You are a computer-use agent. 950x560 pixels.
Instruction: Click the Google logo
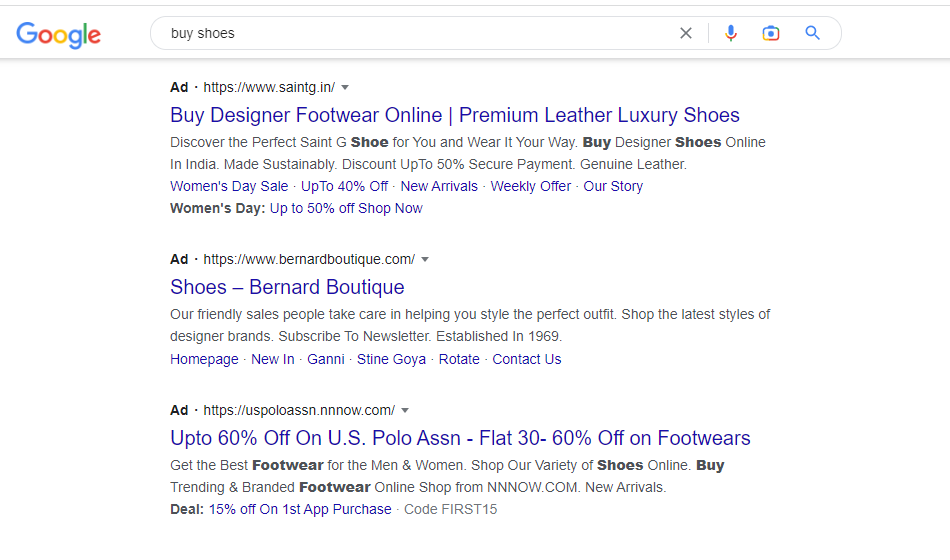pyautogui.click(x=58, y=35)
